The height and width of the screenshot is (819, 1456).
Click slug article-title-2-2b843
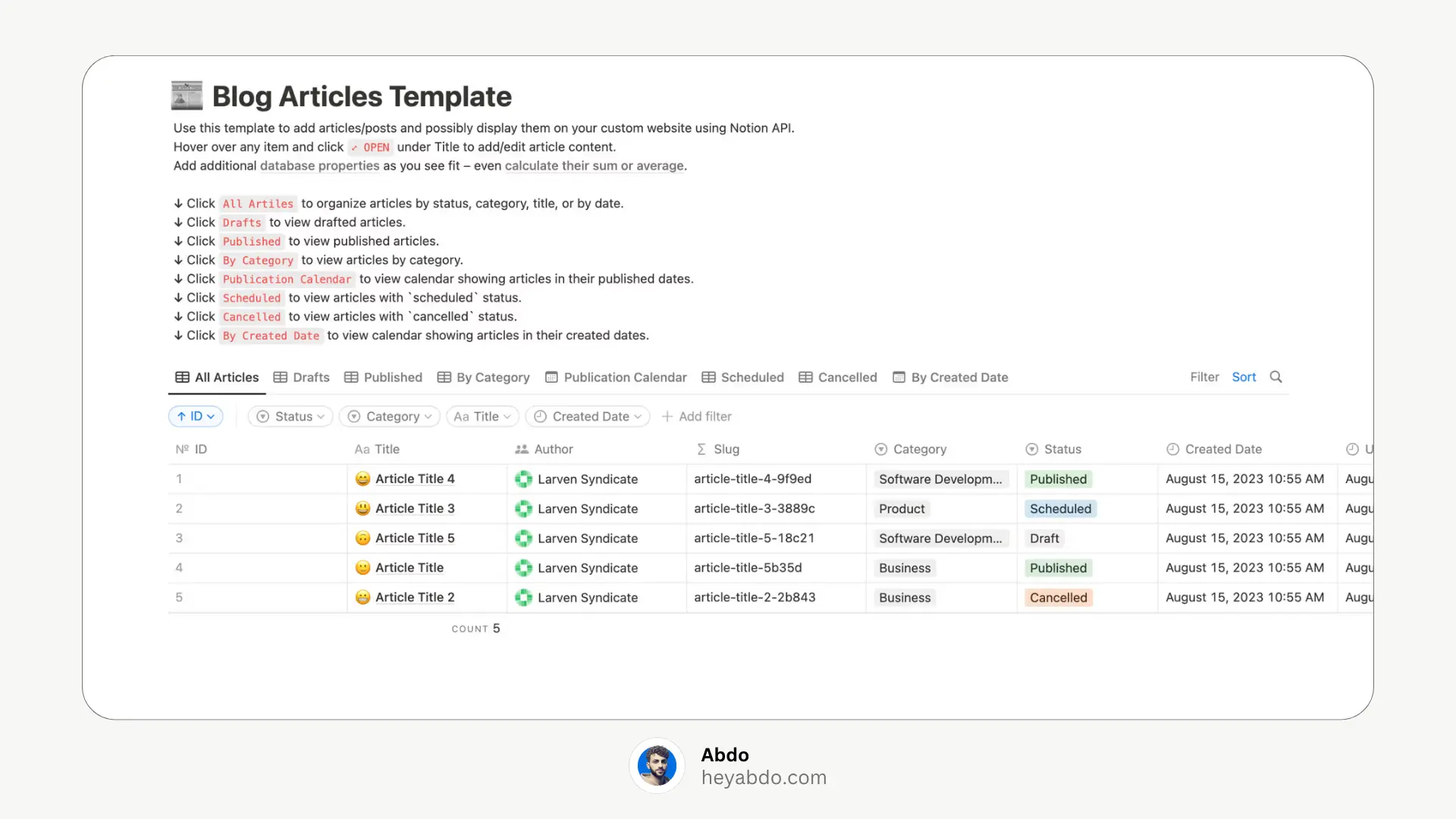755,597
